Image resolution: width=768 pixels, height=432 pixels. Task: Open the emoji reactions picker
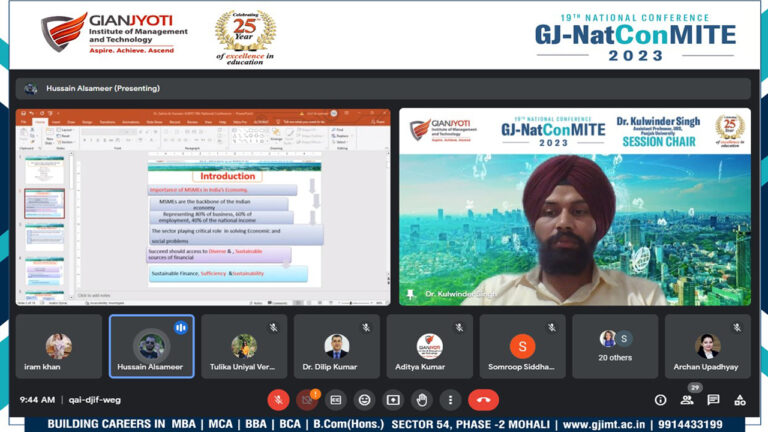click(364, 400)
